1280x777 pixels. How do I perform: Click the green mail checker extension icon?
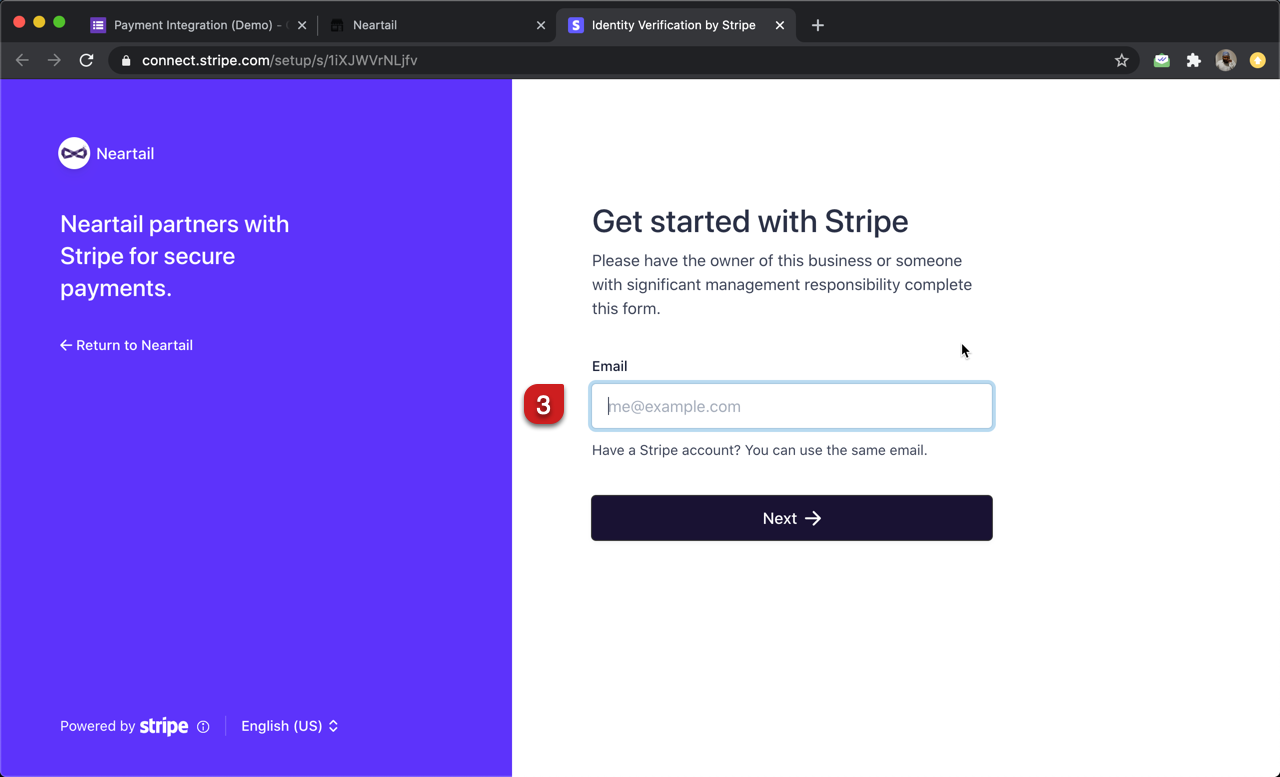[1161, 60]
